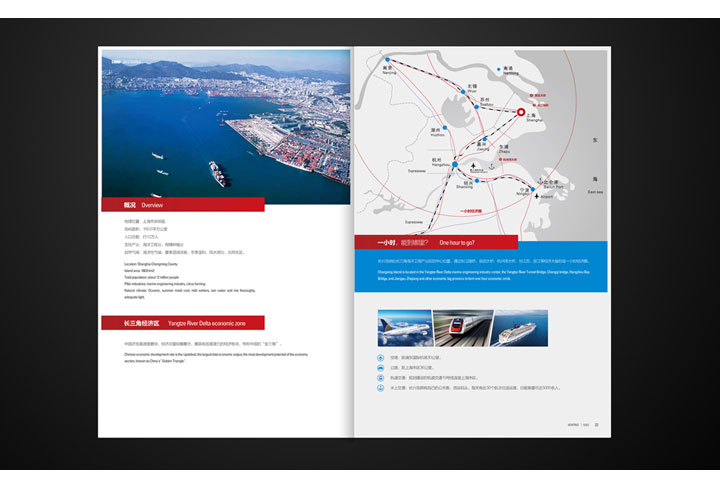Click the red Overview heading banner
The image size is (720, 490).
coord(183,205)
